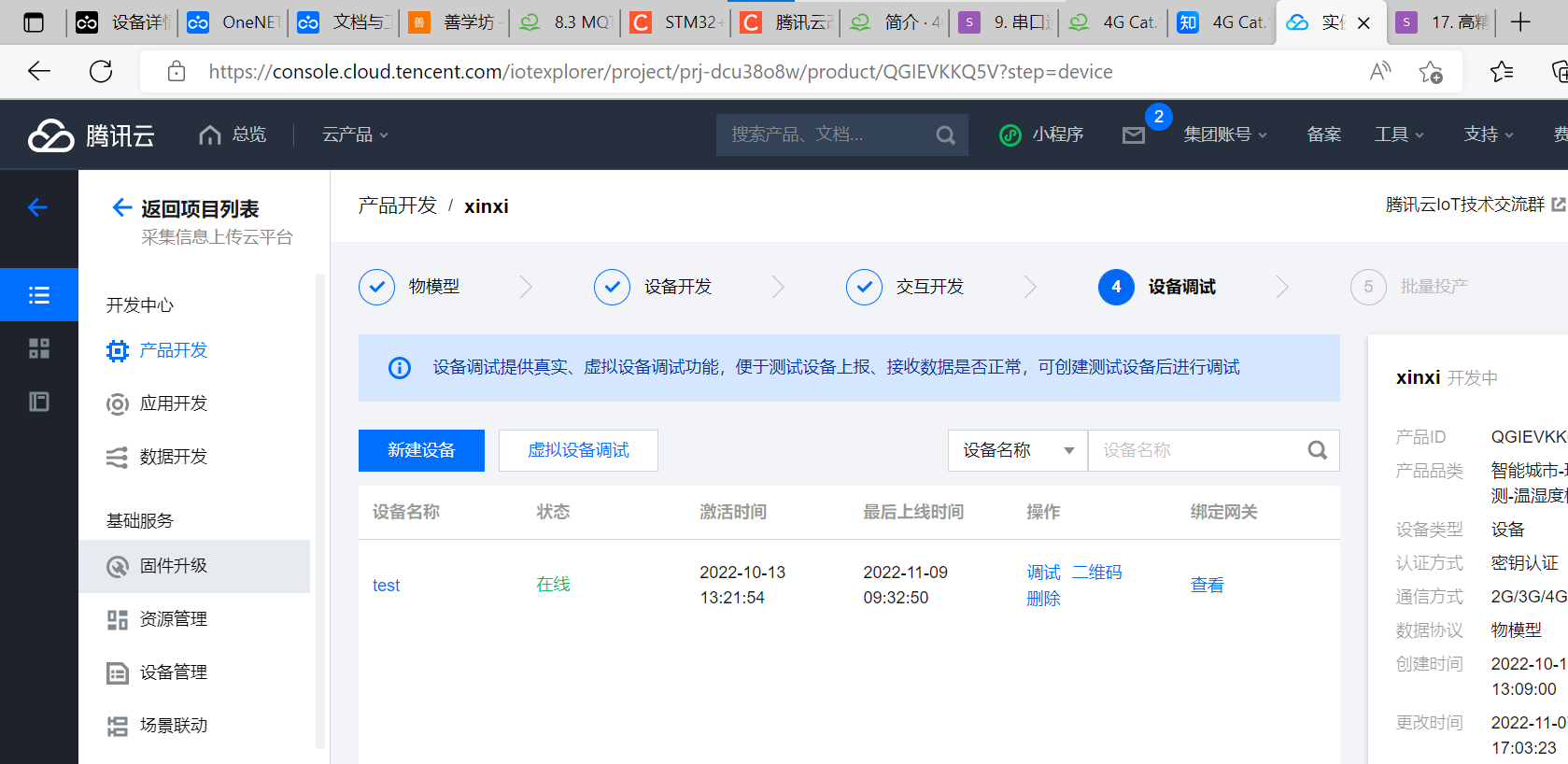The height and width of the screenshot is (764, 1568).
Task: Open the test device link
Action: pyautogui.click(x=386, y=586)
